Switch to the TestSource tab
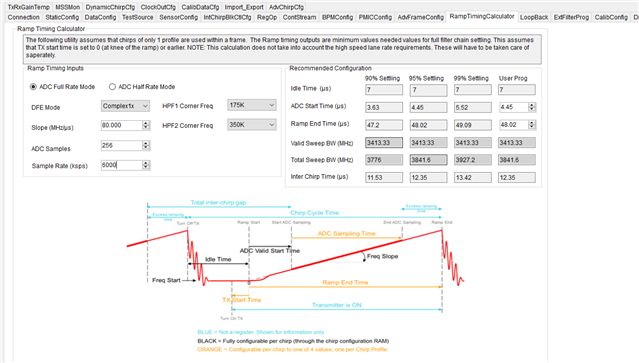The width and height of the screenshot is (639, 363). pos(138,17)
